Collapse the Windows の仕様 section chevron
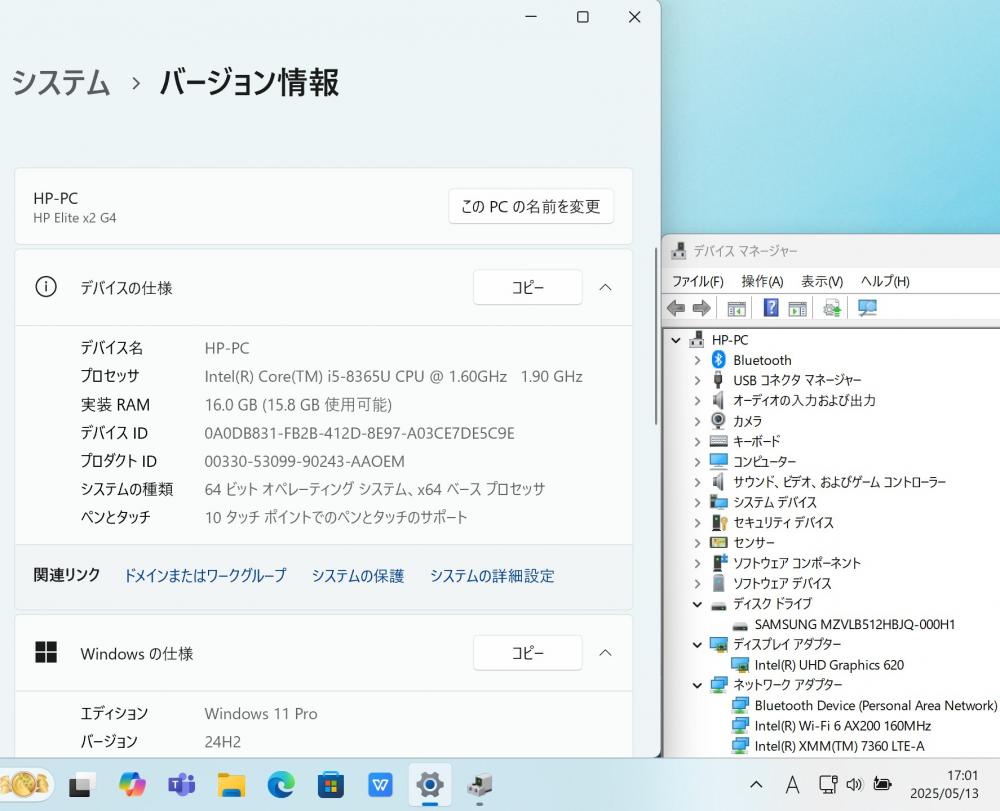This screenshot has width=1000, height=811. (606, 653)
